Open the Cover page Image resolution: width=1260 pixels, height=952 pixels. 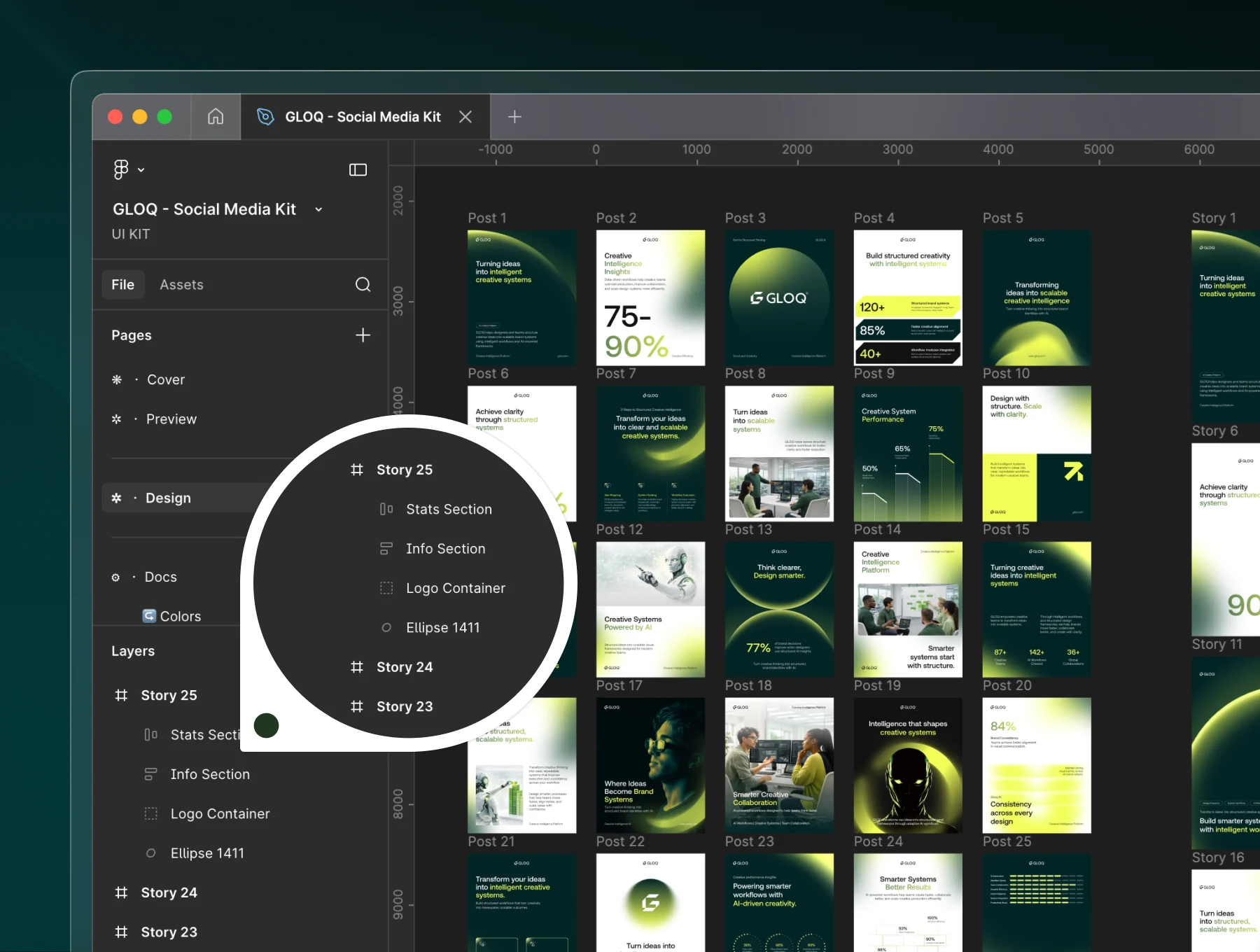pyautogui.click(x=166, y=379)
